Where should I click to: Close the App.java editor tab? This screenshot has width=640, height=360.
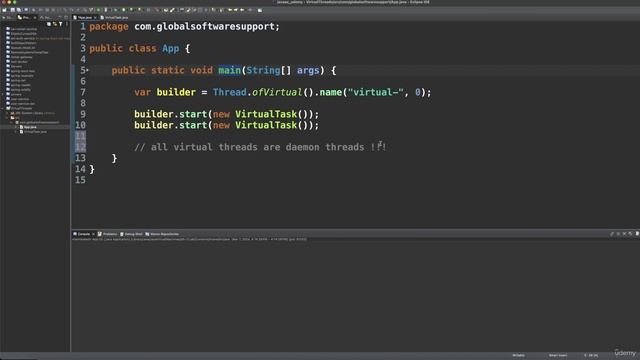tap(95, 18)
